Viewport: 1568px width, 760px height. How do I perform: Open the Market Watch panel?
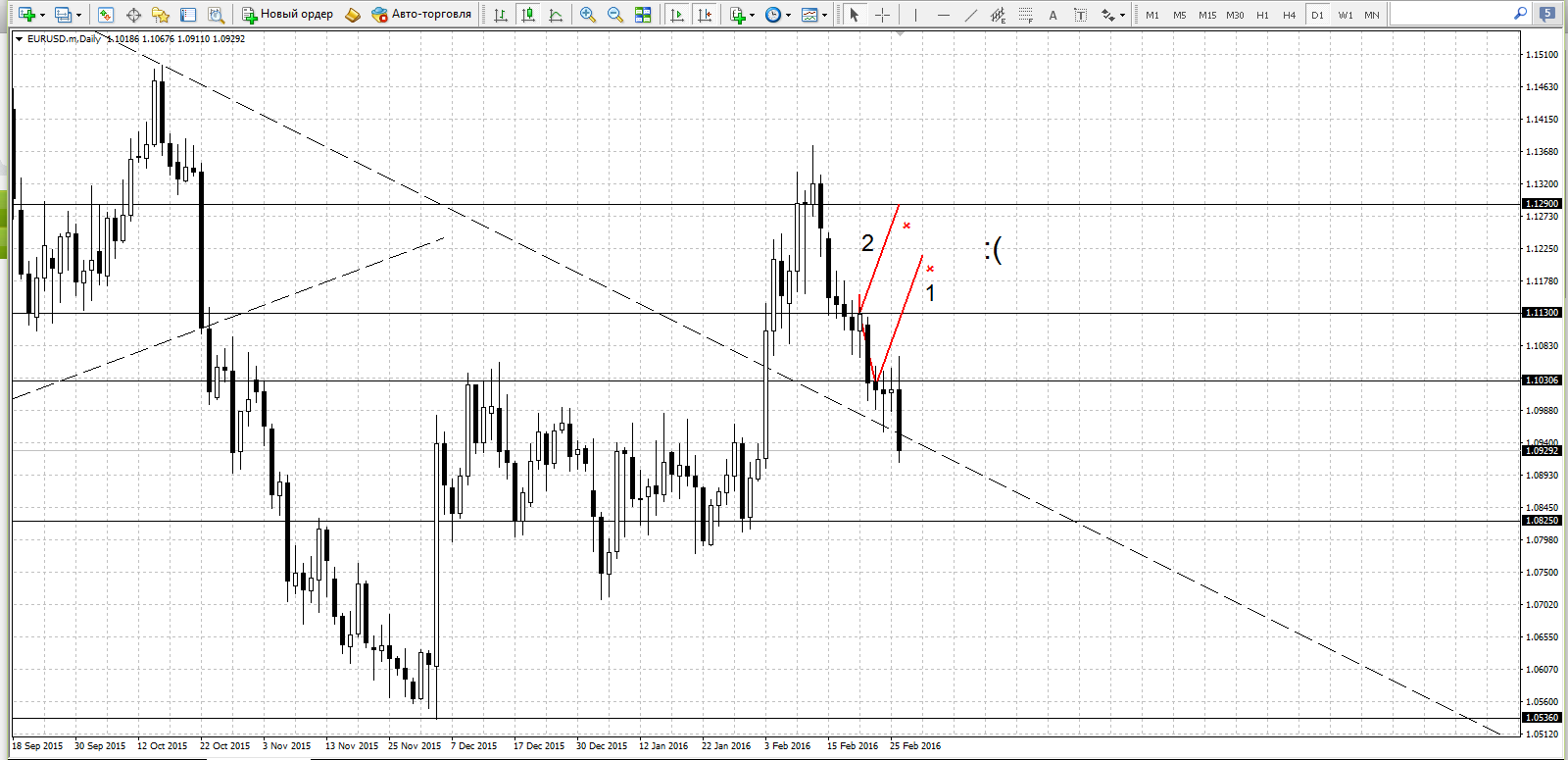[x=106, y=15]
